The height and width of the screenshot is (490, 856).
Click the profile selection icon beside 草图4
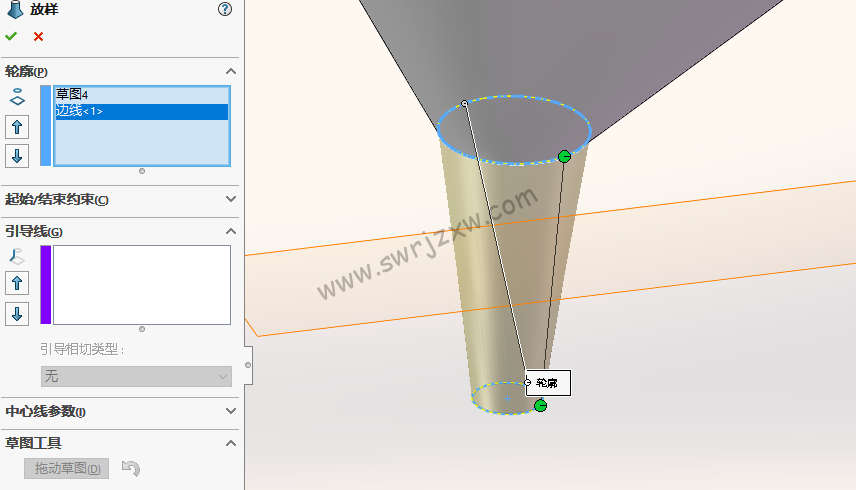[17, 97]
